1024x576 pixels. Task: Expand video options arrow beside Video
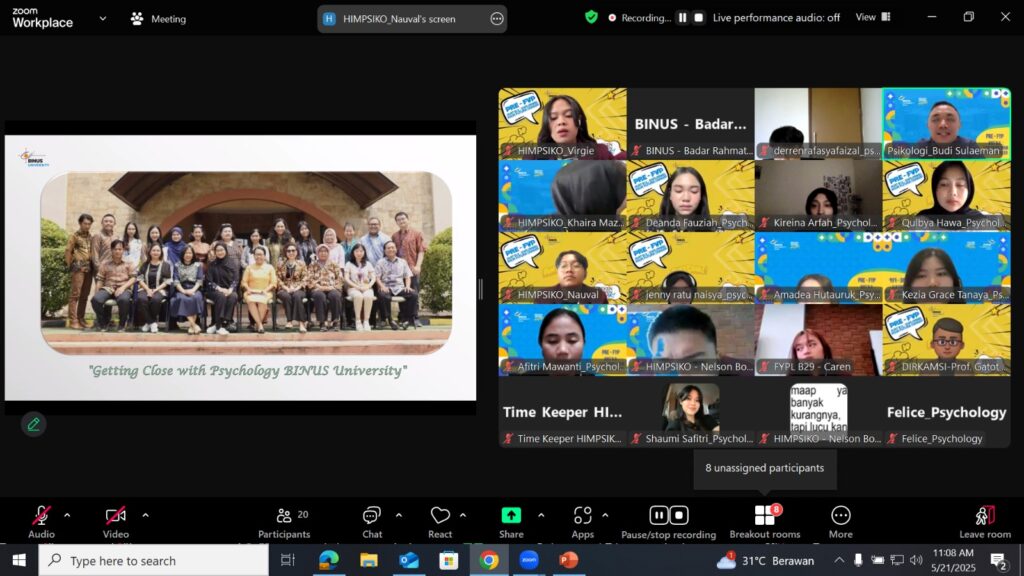[145, 515]
